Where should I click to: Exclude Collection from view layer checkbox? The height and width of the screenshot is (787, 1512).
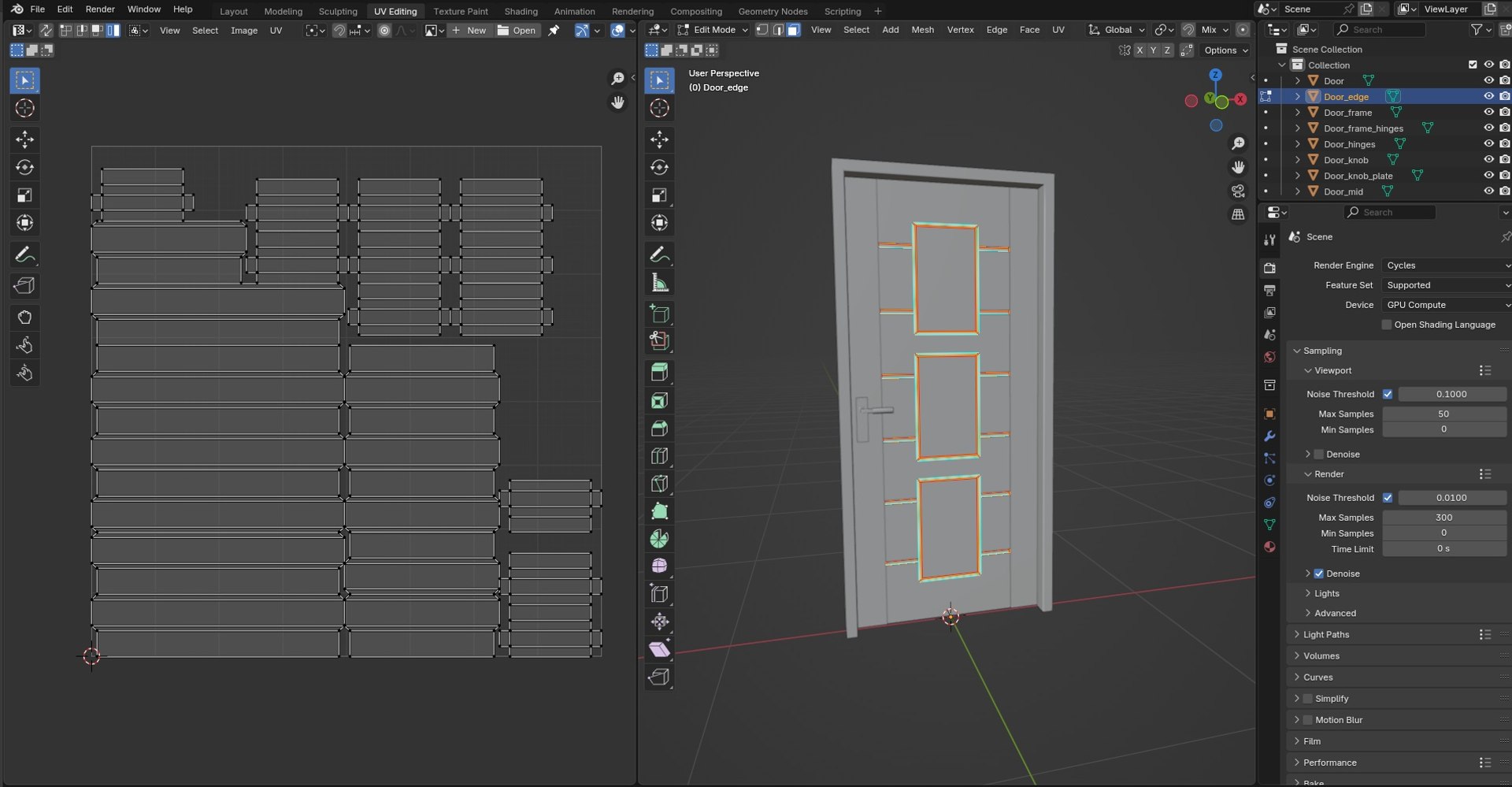click(1473, 65)
